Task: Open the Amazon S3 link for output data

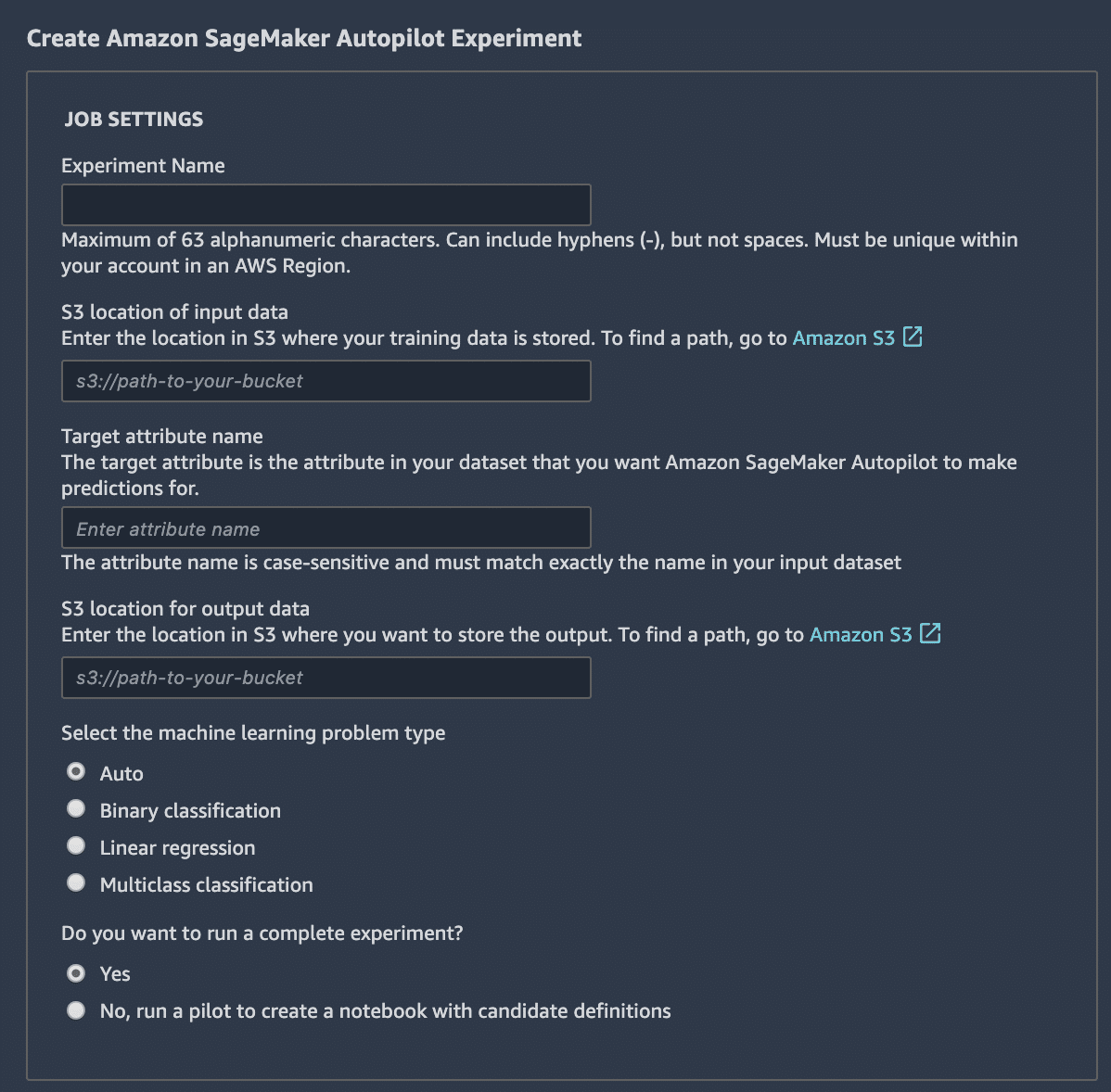Action: tap(861, 635)
